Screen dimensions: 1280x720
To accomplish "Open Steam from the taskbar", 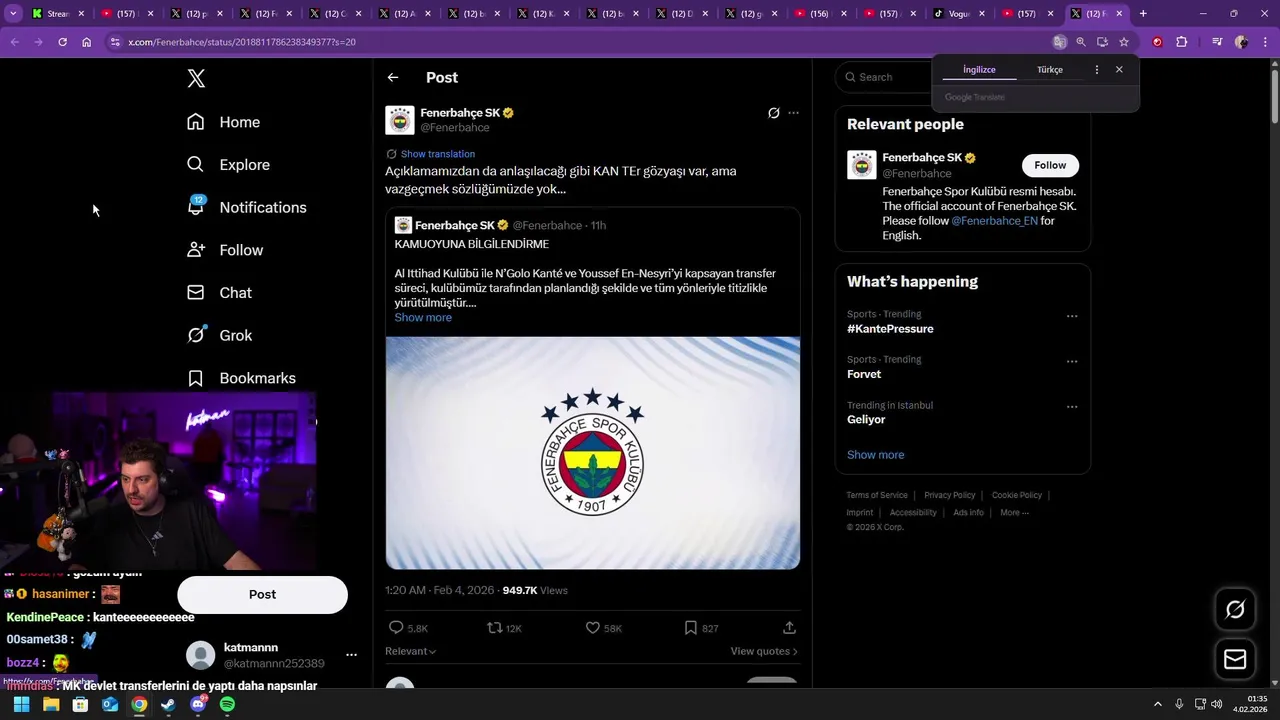I will 168,704.
